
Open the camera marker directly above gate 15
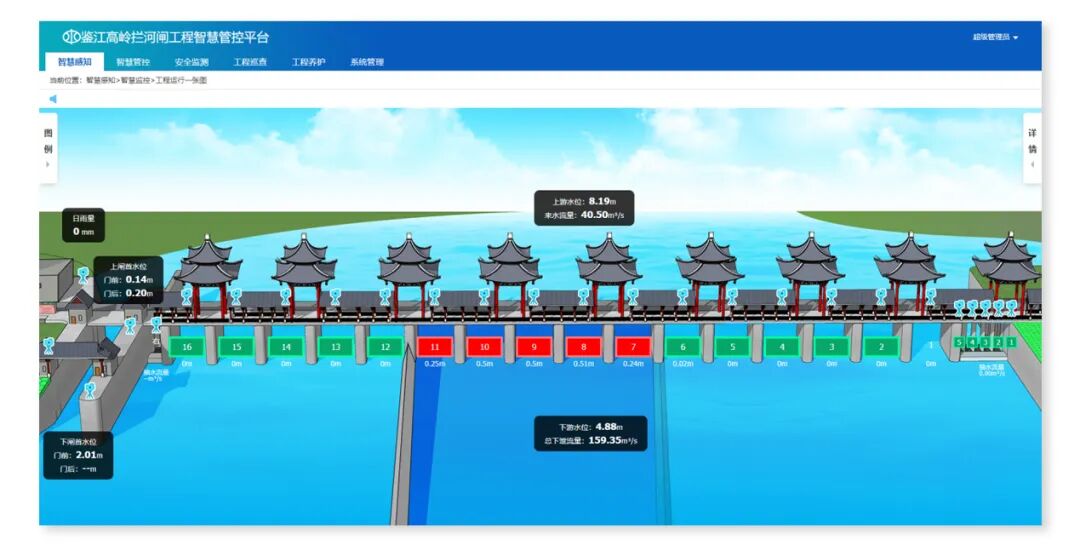(236, 296)
